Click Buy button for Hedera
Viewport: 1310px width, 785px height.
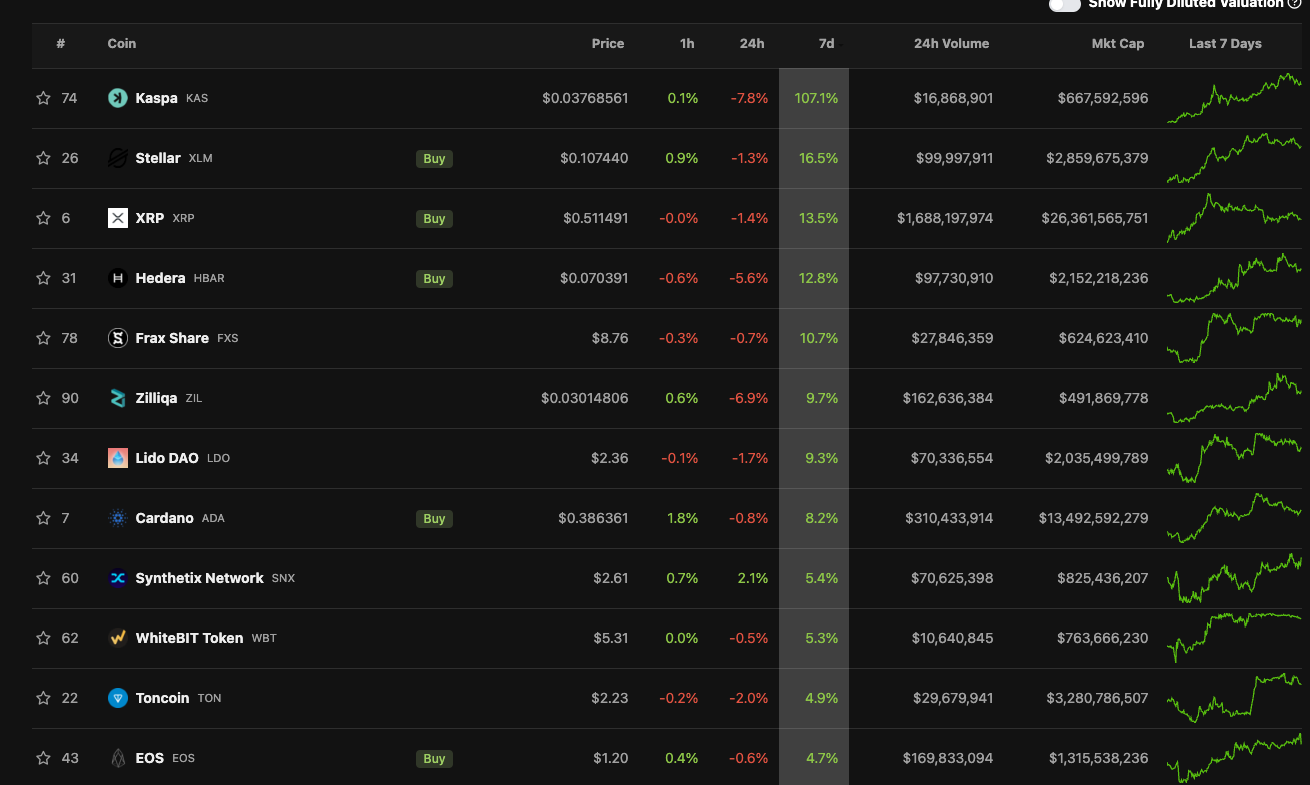pos(434,278)
